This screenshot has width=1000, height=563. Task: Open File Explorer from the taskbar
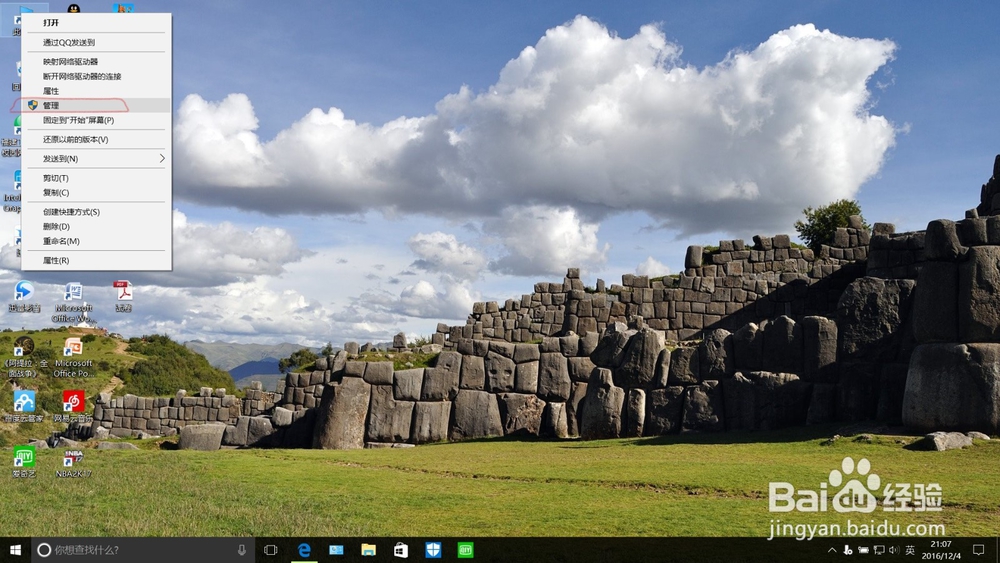tap(368, 550)
